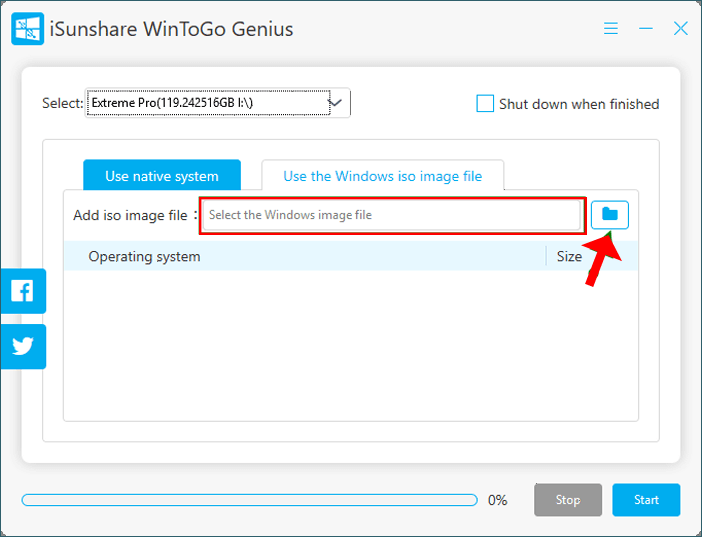Select Use the Windows iso image file tab

383,176
